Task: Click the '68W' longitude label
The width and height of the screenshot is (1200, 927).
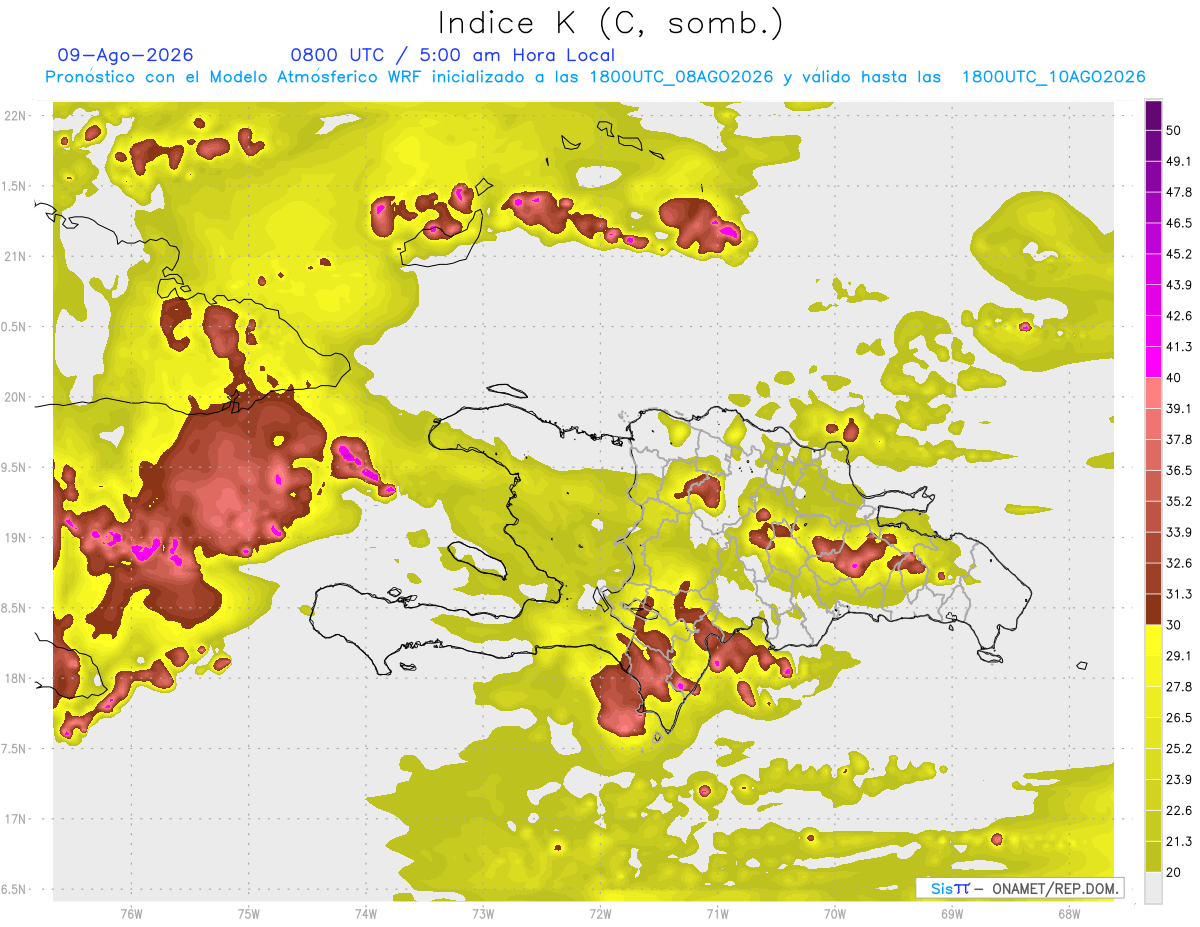Action: tap(1068, 913)
